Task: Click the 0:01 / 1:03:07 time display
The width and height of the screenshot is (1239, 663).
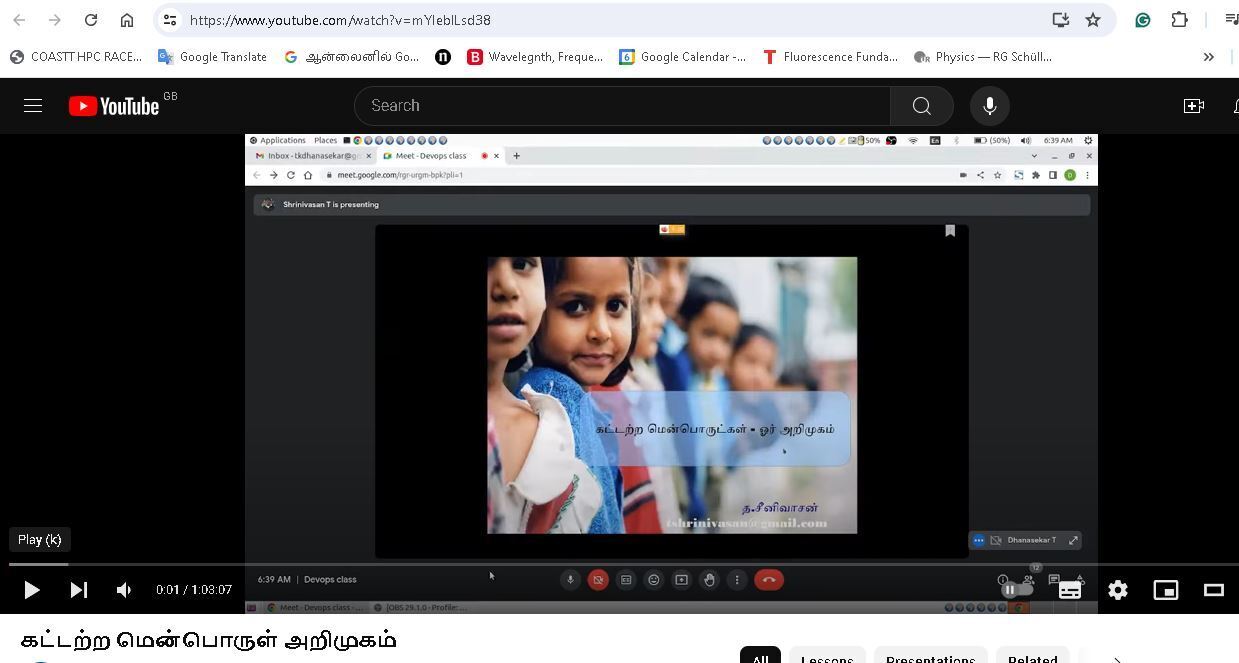Action: [194, 590]
